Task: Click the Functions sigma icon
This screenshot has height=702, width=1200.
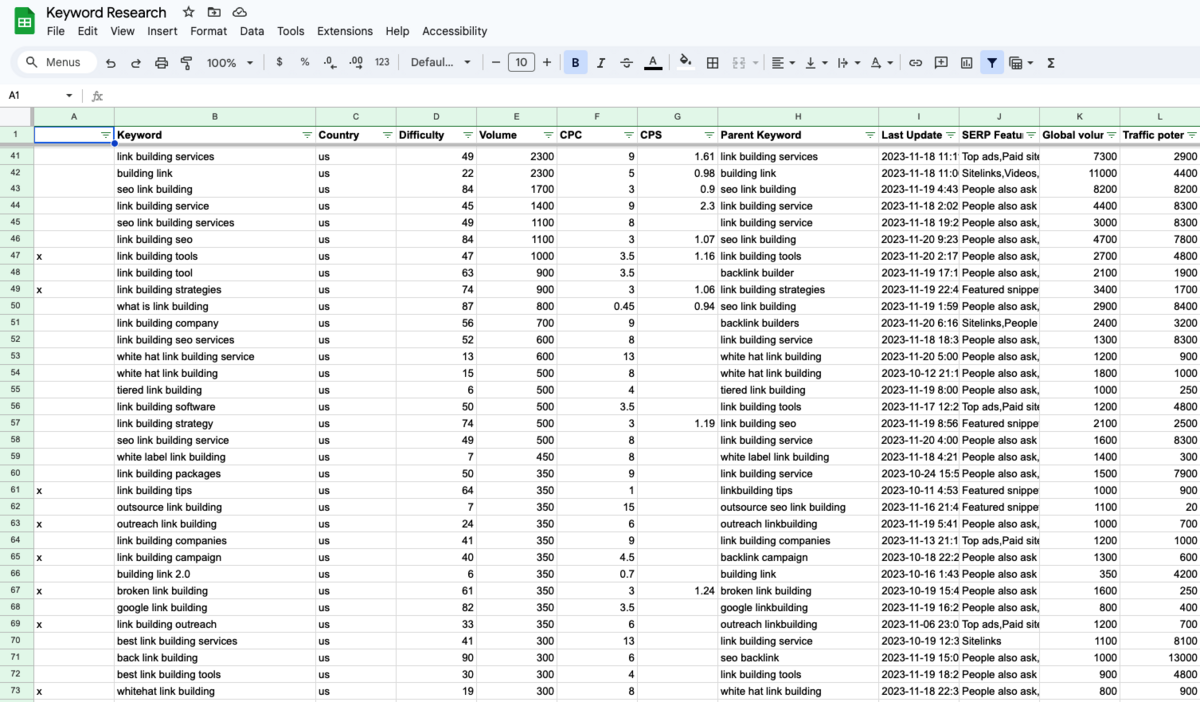Action: (x=1051, y=63)
